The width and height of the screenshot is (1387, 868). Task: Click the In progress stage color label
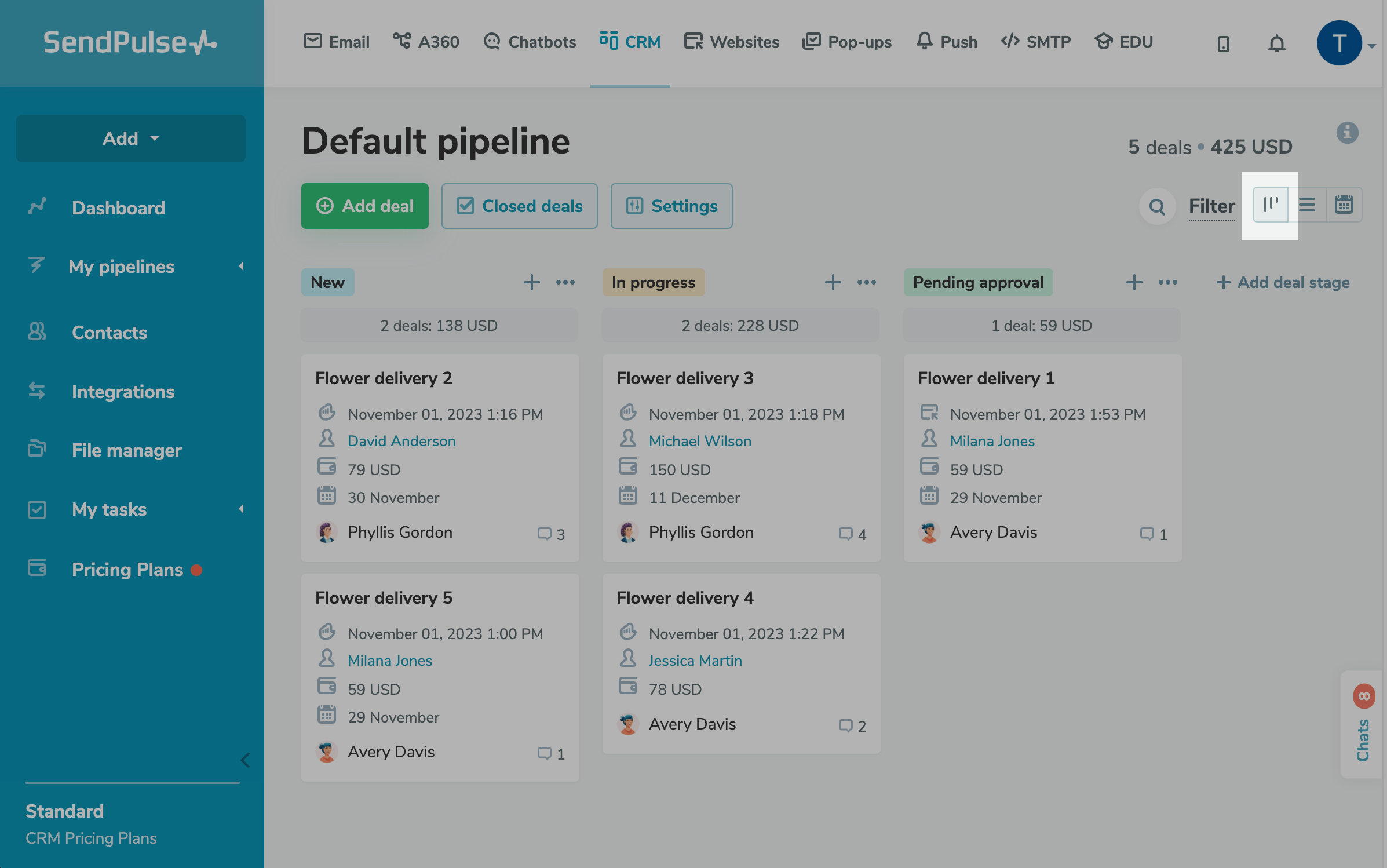653,282
